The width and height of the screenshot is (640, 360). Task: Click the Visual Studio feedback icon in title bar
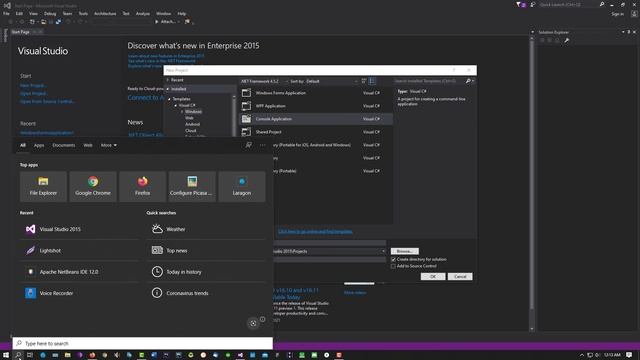(x=533, y=4)
